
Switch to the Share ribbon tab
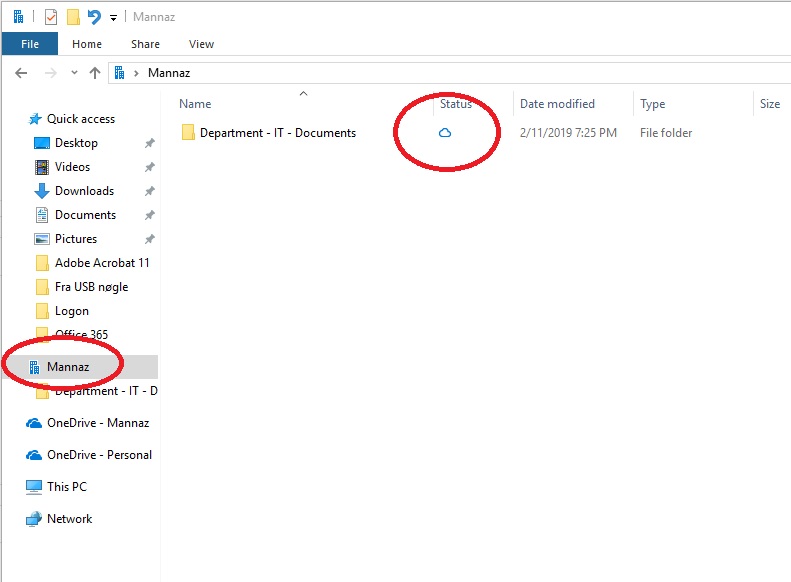coord(145,44)
